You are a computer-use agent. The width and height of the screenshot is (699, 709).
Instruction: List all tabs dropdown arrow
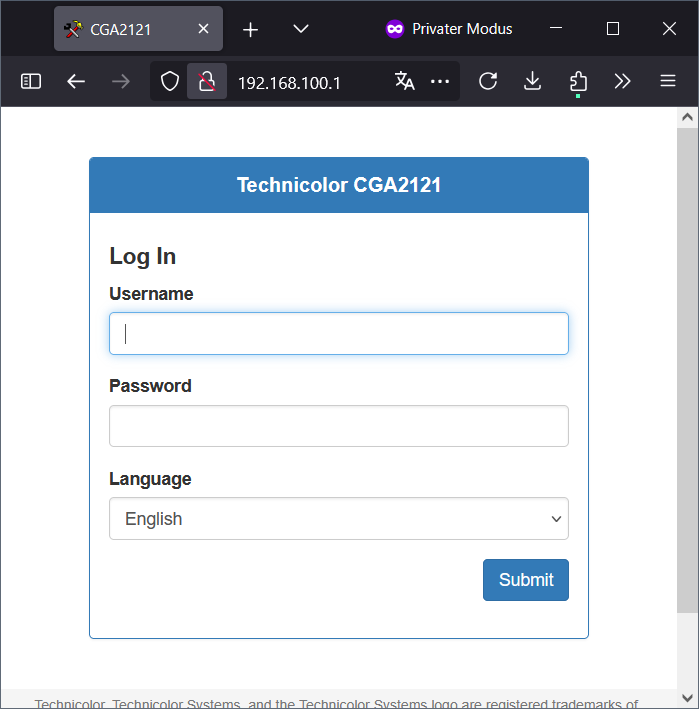(x=301, y=29)
